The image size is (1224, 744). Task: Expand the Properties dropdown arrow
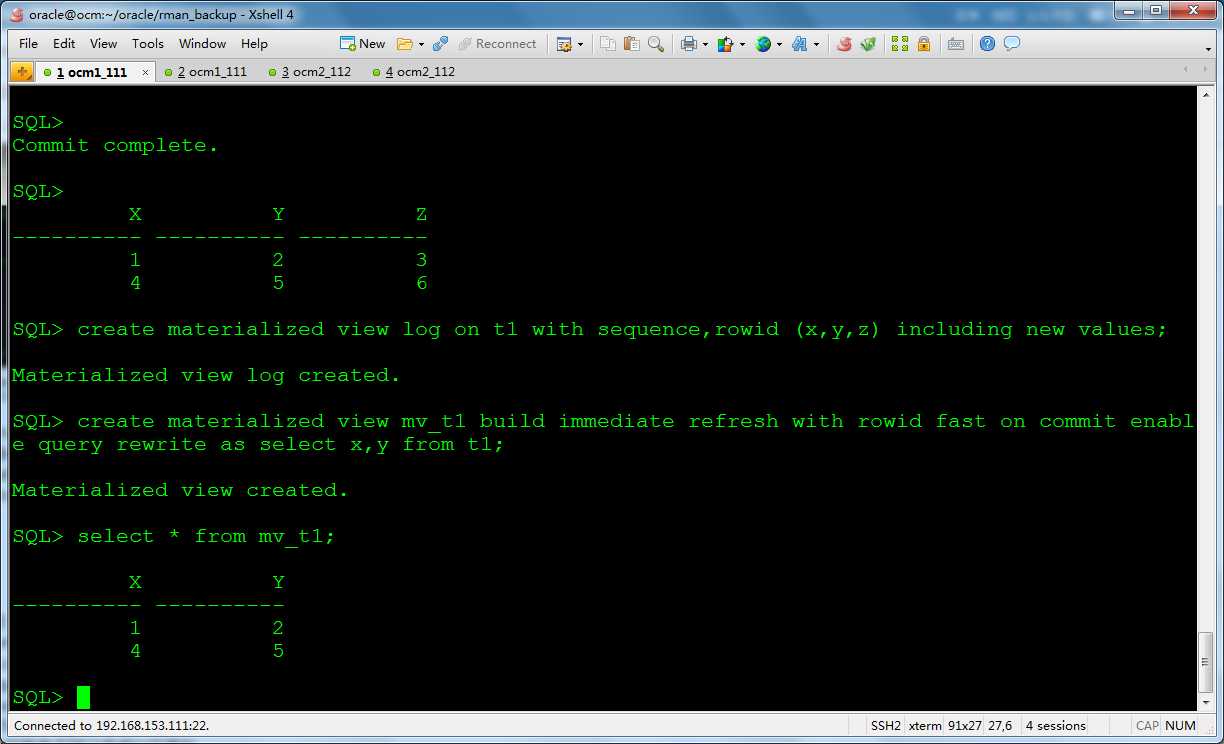(x=580, y=44)
